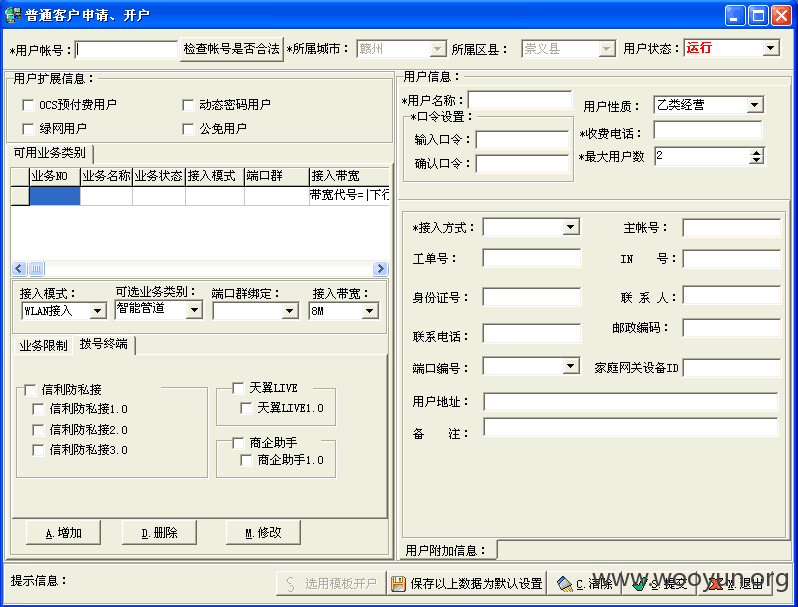Image resolution: width=798 pixels, height=607 pixels.
Task: Click the 邮政编码 input field
Action: tap(731, 328)
